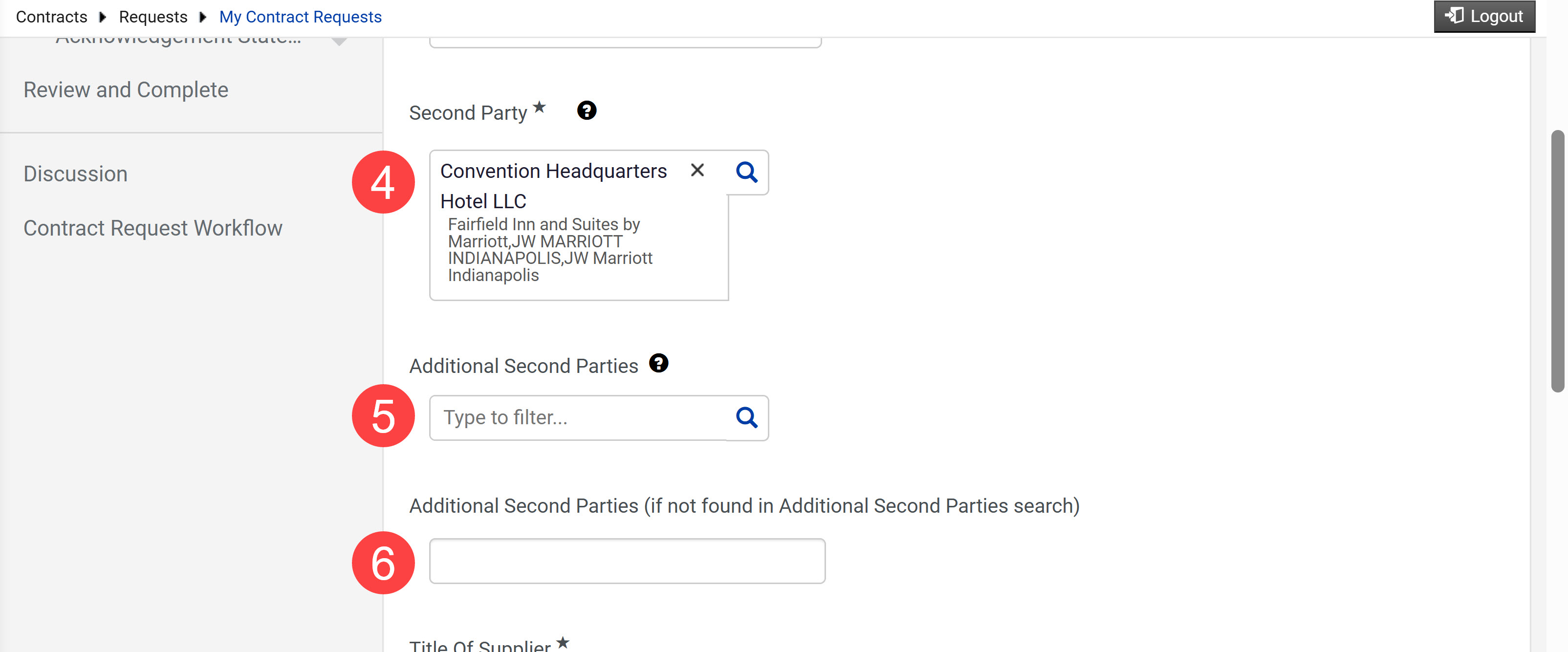
Task: Click the arrow after Requests breadcrumb
Action: point(203,17)
